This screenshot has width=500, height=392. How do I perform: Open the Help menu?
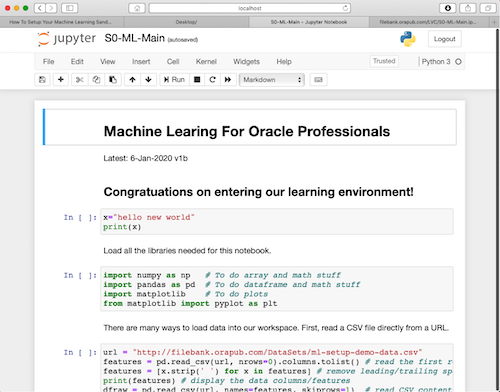(284, 62)
